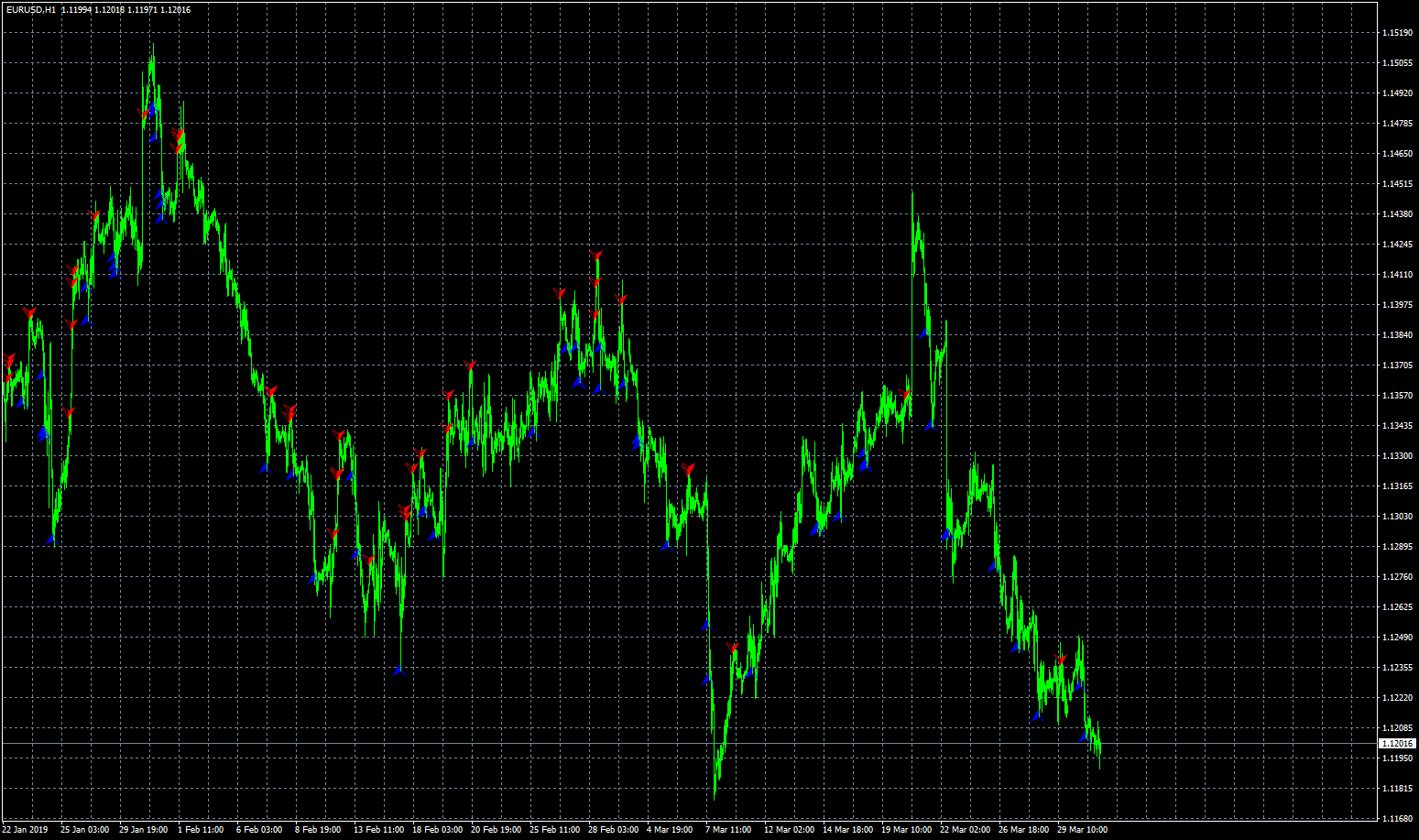The width and height of the screenshot is (1419, 840).
Task: Click the 1.12355 price axis label
Action: 1396,668
